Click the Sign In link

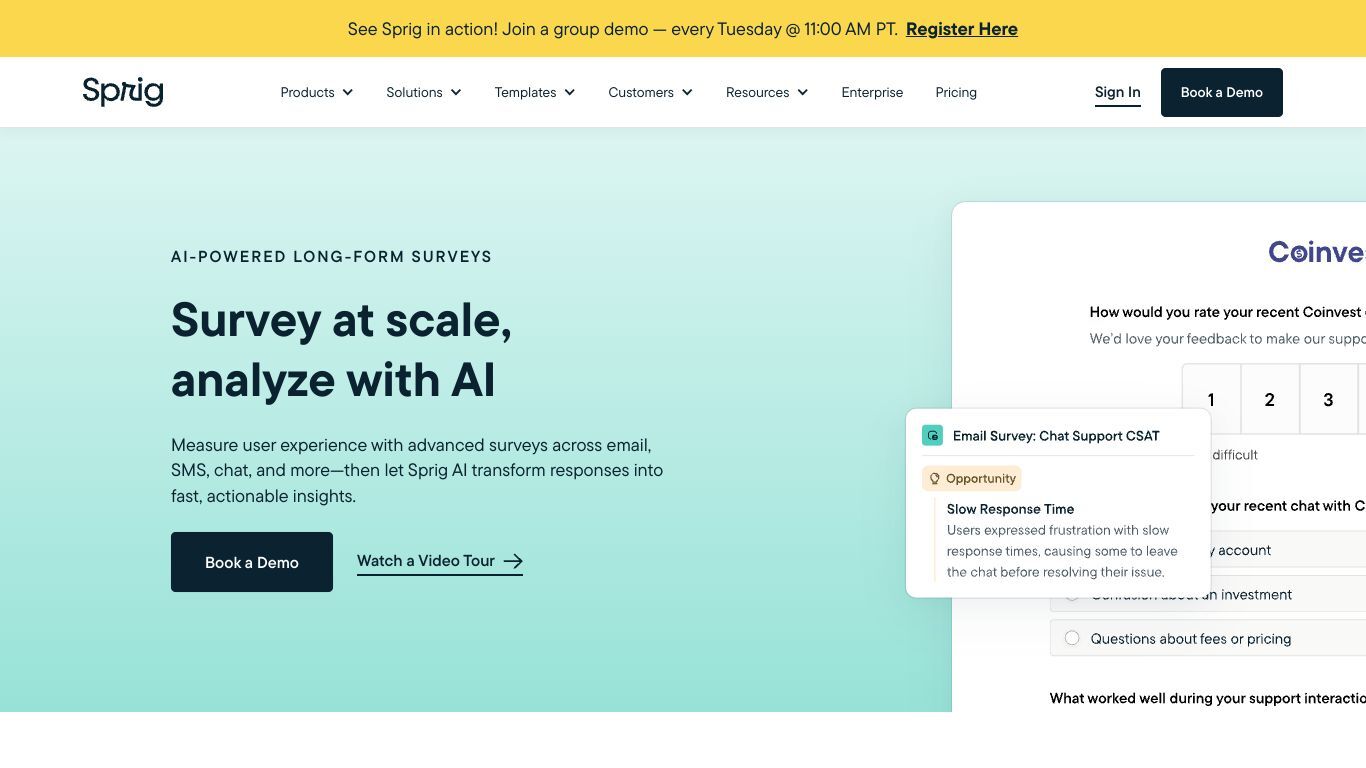point(1117,92)
